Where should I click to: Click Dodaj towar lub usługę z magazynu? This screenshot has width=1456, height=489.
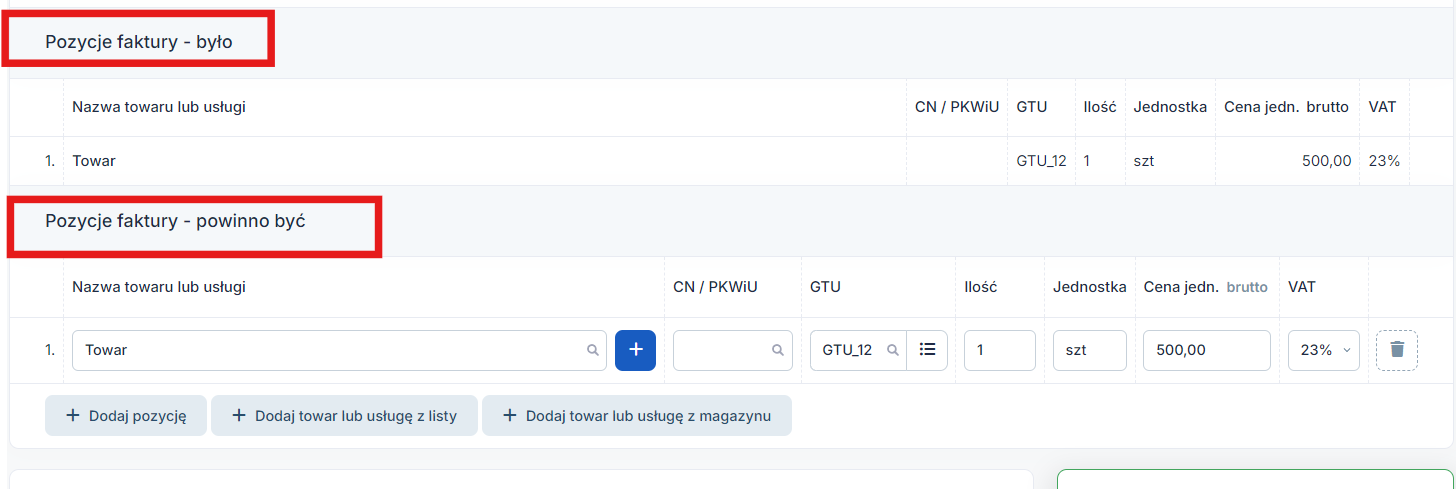tap(637, 416)
